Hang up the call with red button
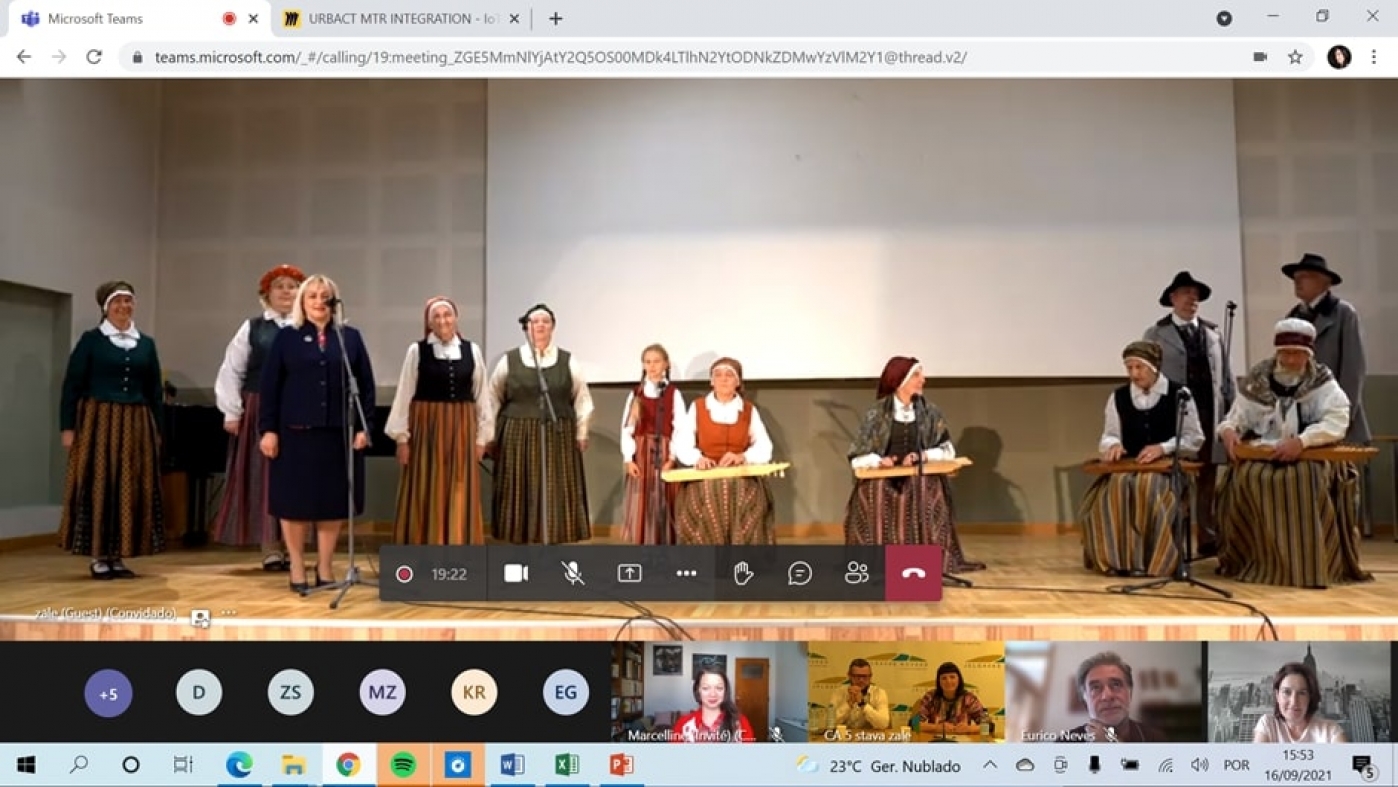Viewport: 1398px width, 787px height. [x=913, y=573]
